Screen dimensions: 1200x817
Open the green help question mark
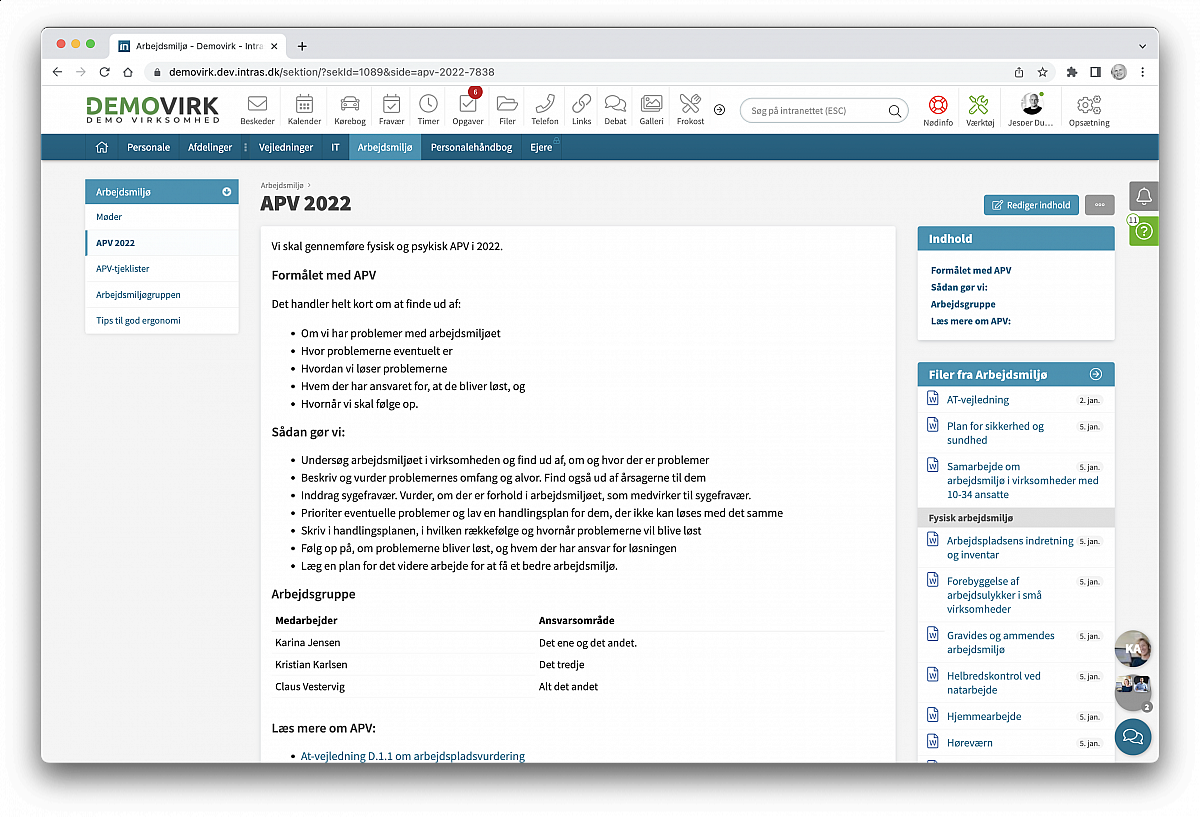[1144, 230]
